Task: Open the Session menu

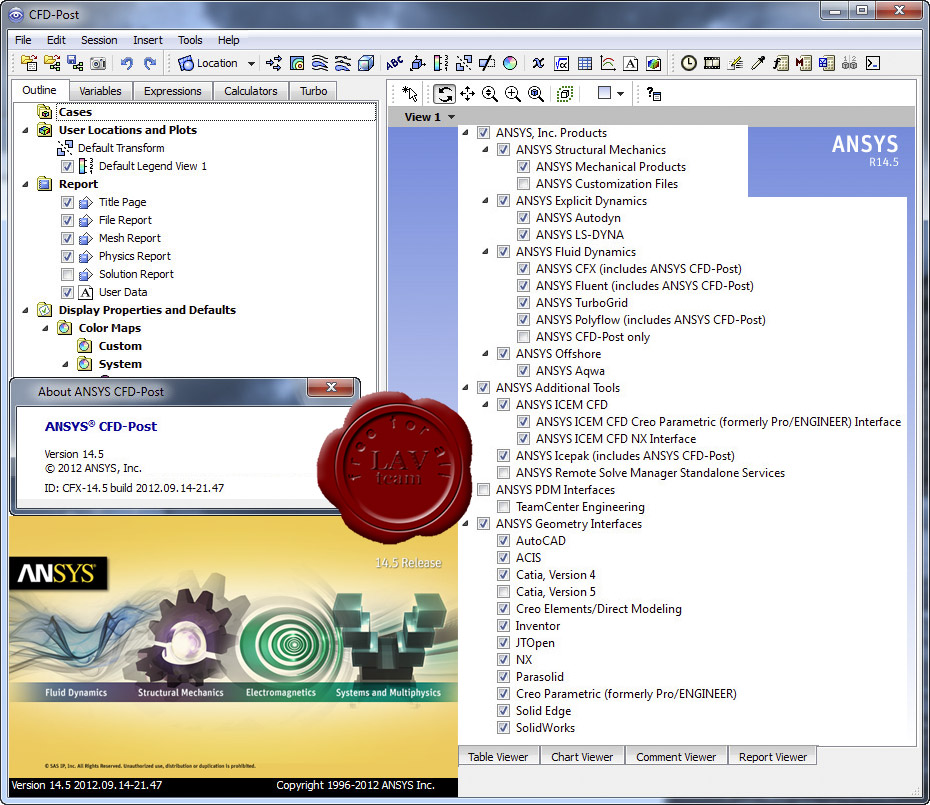Action: [99, 40]
